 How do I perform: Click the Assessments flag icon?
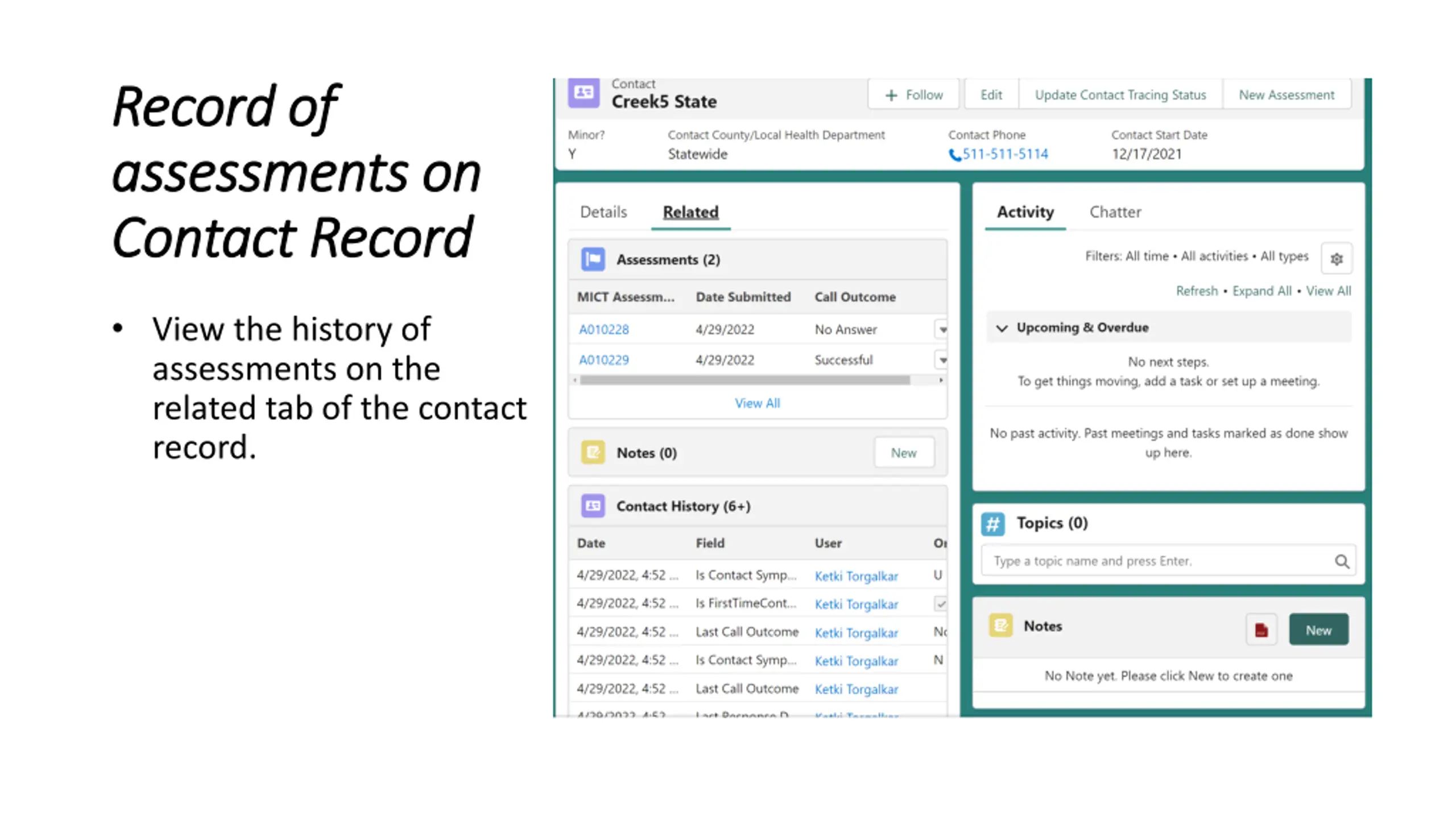pos(593,259)
